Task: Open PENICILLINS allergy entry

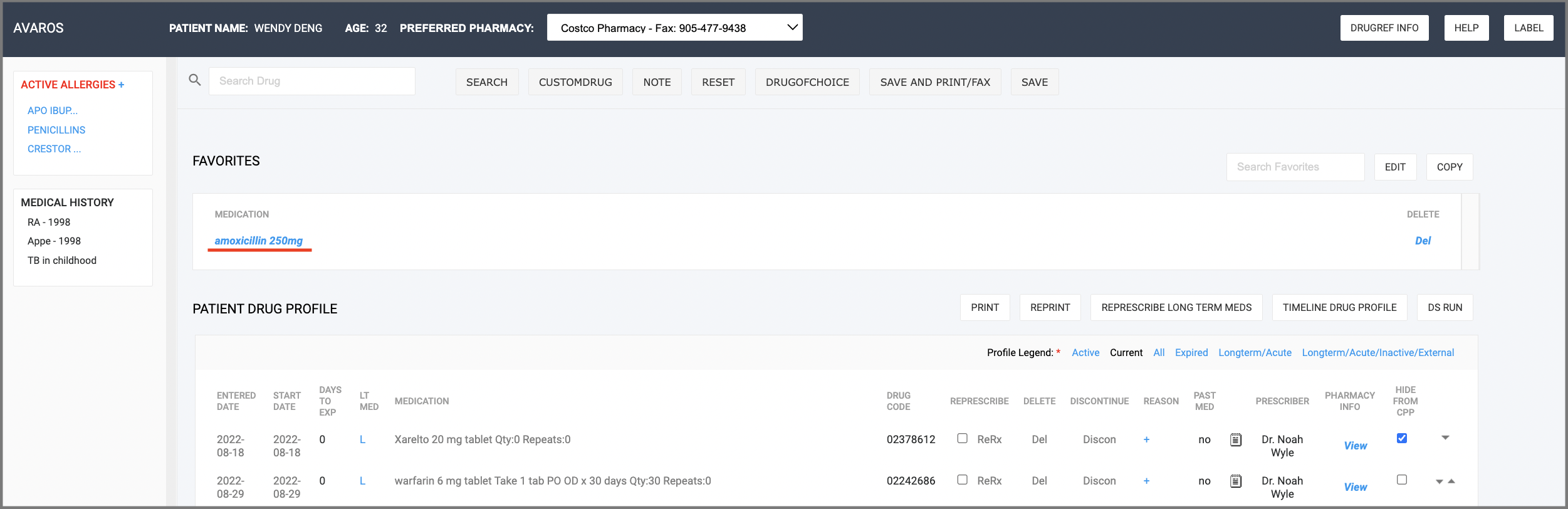Action: tap(56, 130)
